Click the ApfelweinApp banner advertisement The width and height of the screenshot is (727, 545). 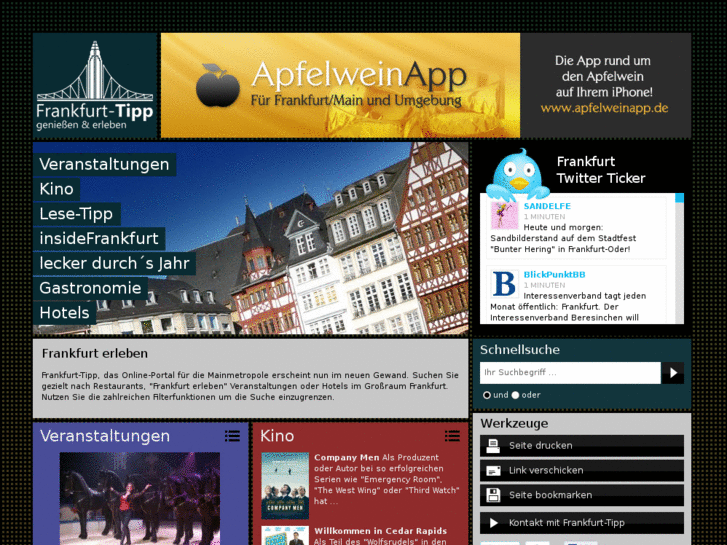[426, 85]
